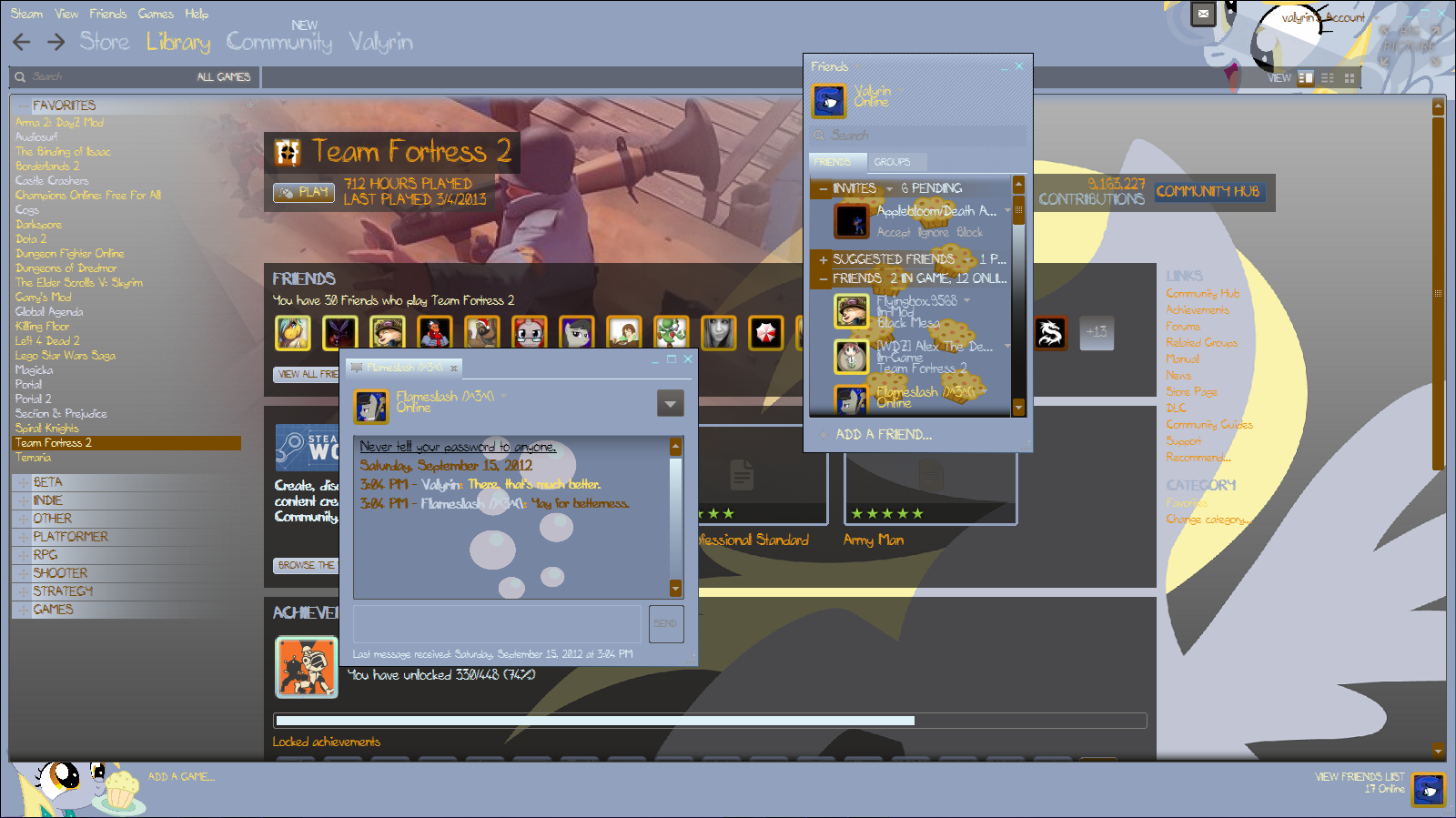Click in chat message input box
The height and width of the screenshot is (818, 1456).
coord(497,624)
